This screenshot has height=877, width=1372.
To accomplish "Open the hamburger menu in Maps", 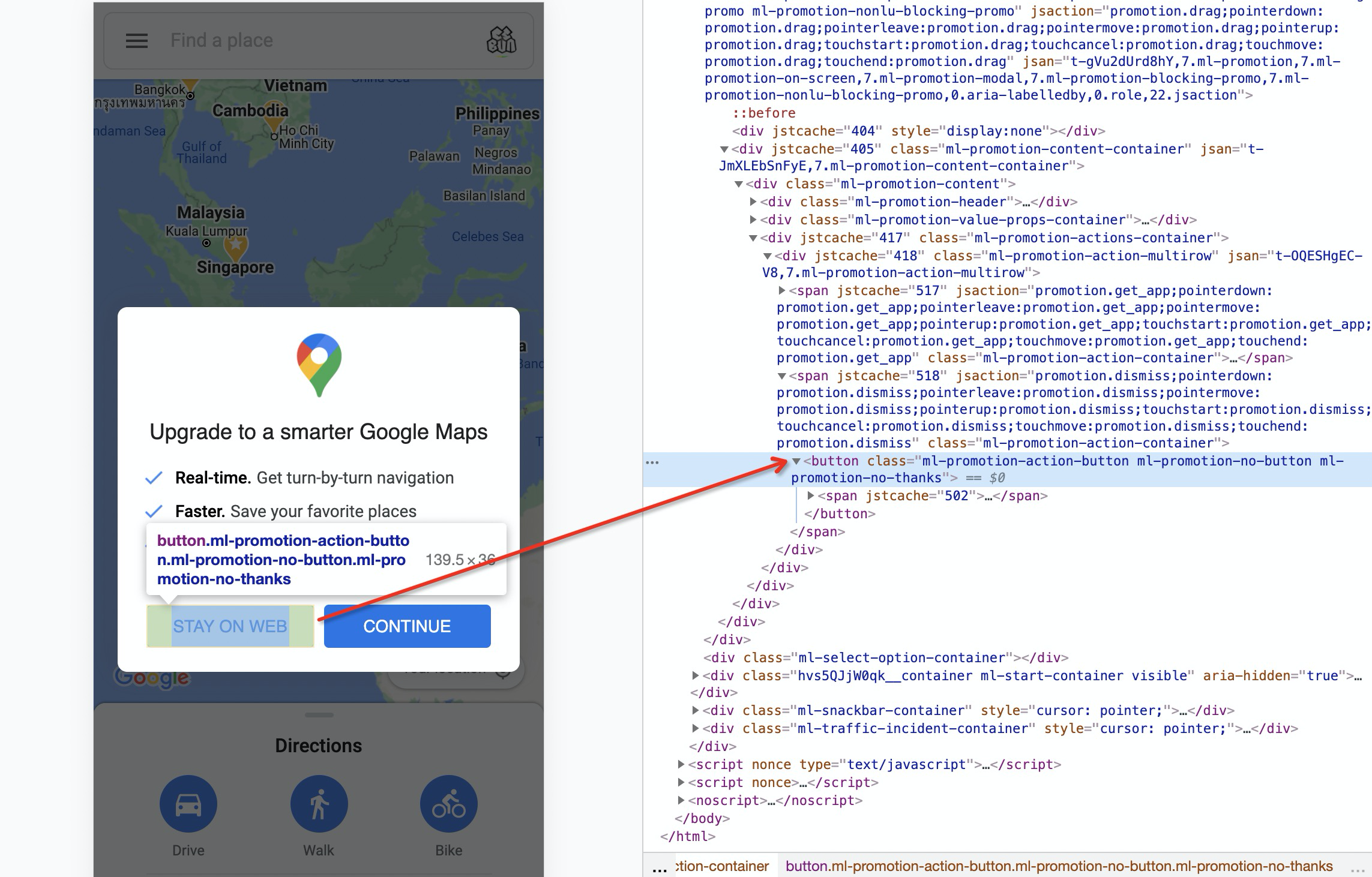I will coord(136,41).
